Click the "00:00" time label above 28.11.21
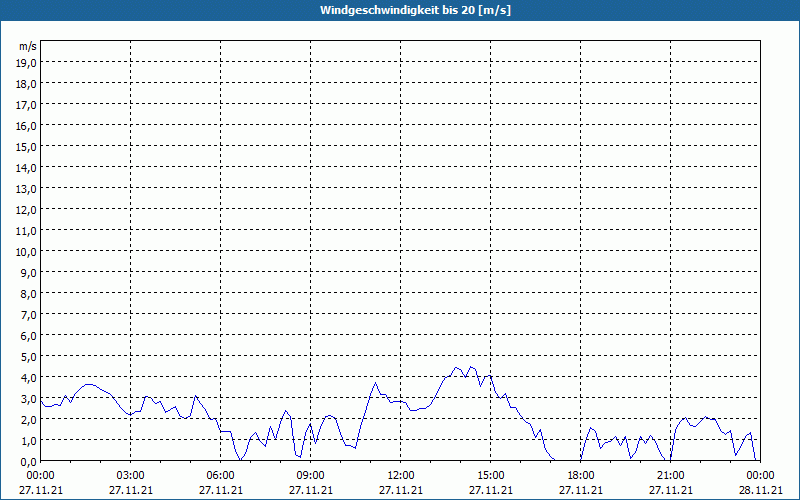The image size is (800, 500). 761,476
